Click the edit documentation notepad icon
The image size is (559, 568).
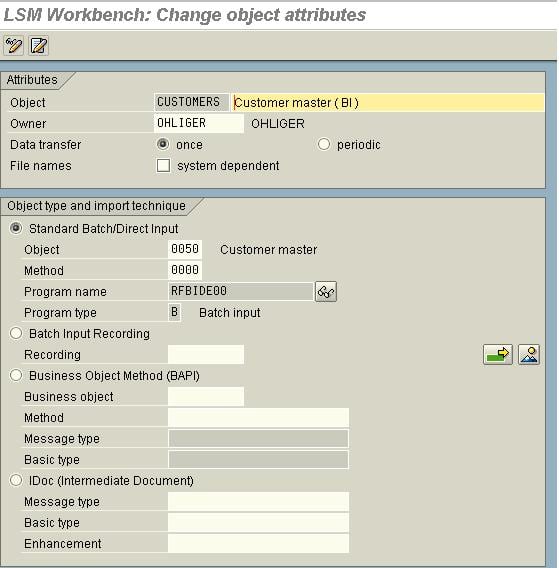click(x=38, y=46)
